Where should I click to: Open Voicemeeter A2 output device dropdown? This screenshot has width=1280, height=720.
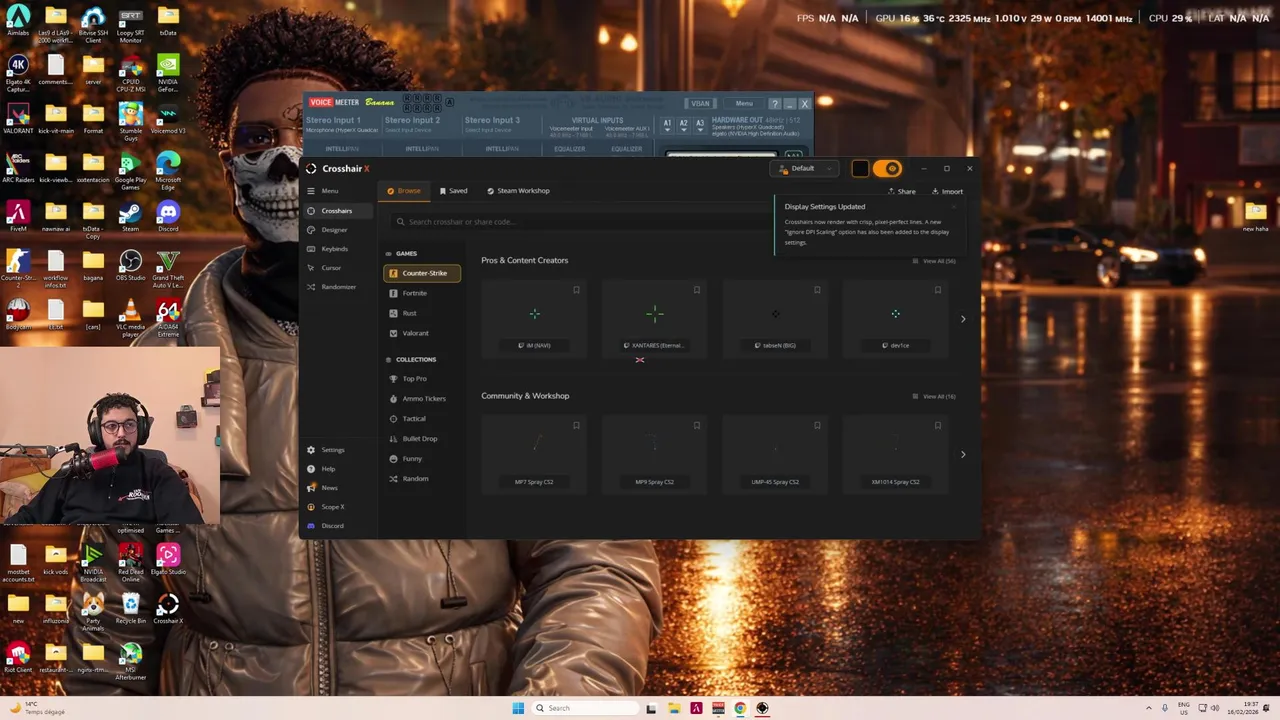[684, 125]
